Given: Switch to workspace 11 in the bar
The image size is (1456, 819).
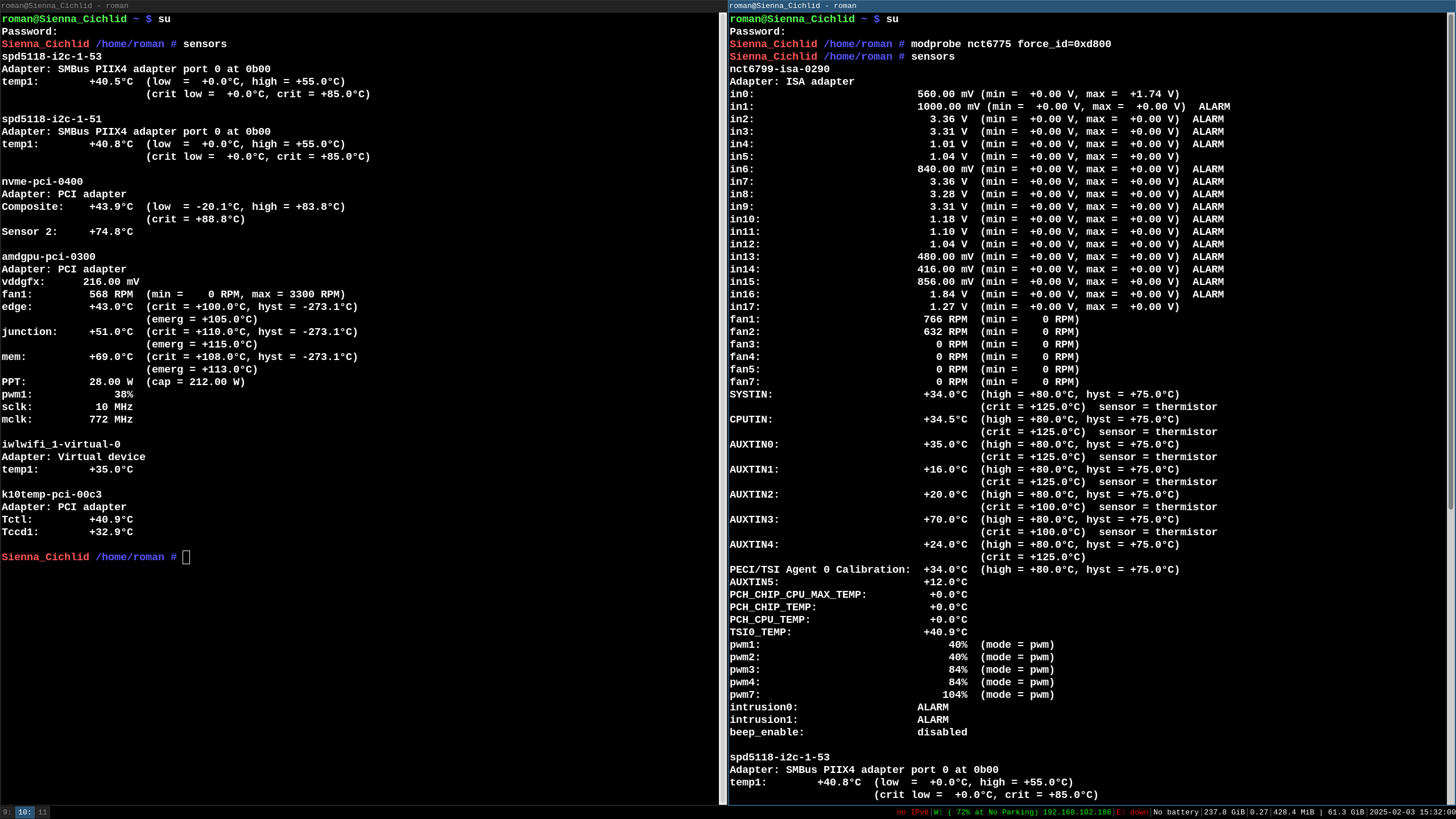Looking at the screenshot, I should (x=43, y=812).
